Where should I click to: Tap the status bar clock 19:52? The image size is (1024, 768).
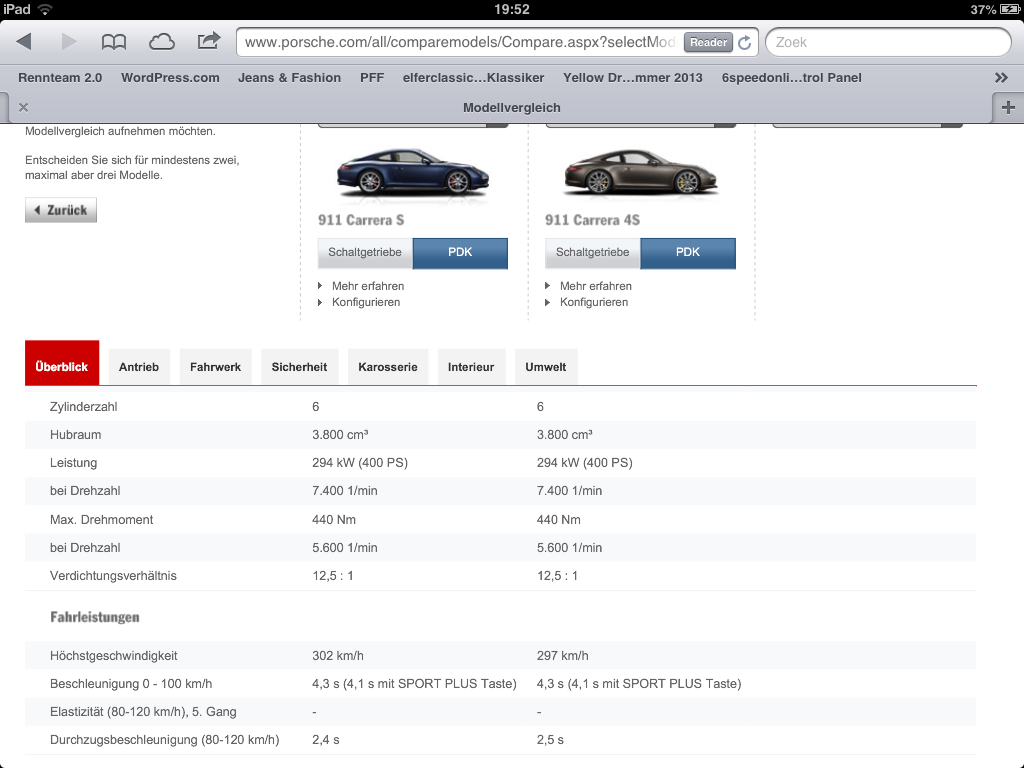[x=512, y=9]
